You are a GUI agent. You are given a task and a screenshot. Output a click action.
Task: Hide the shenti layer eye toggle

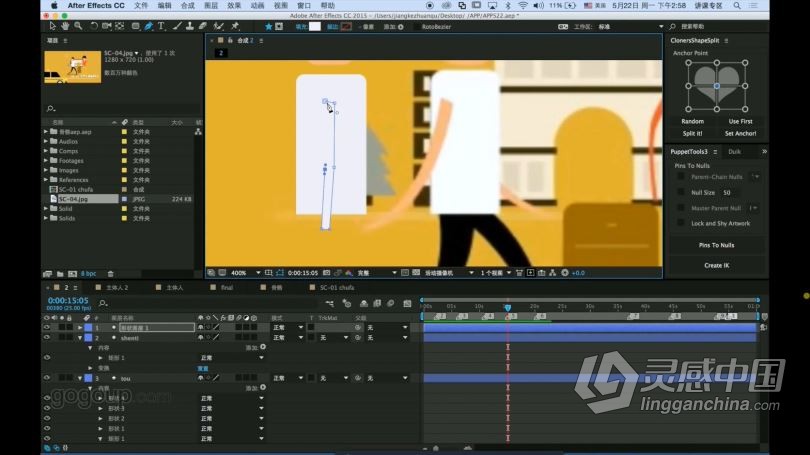coord(47,337)
